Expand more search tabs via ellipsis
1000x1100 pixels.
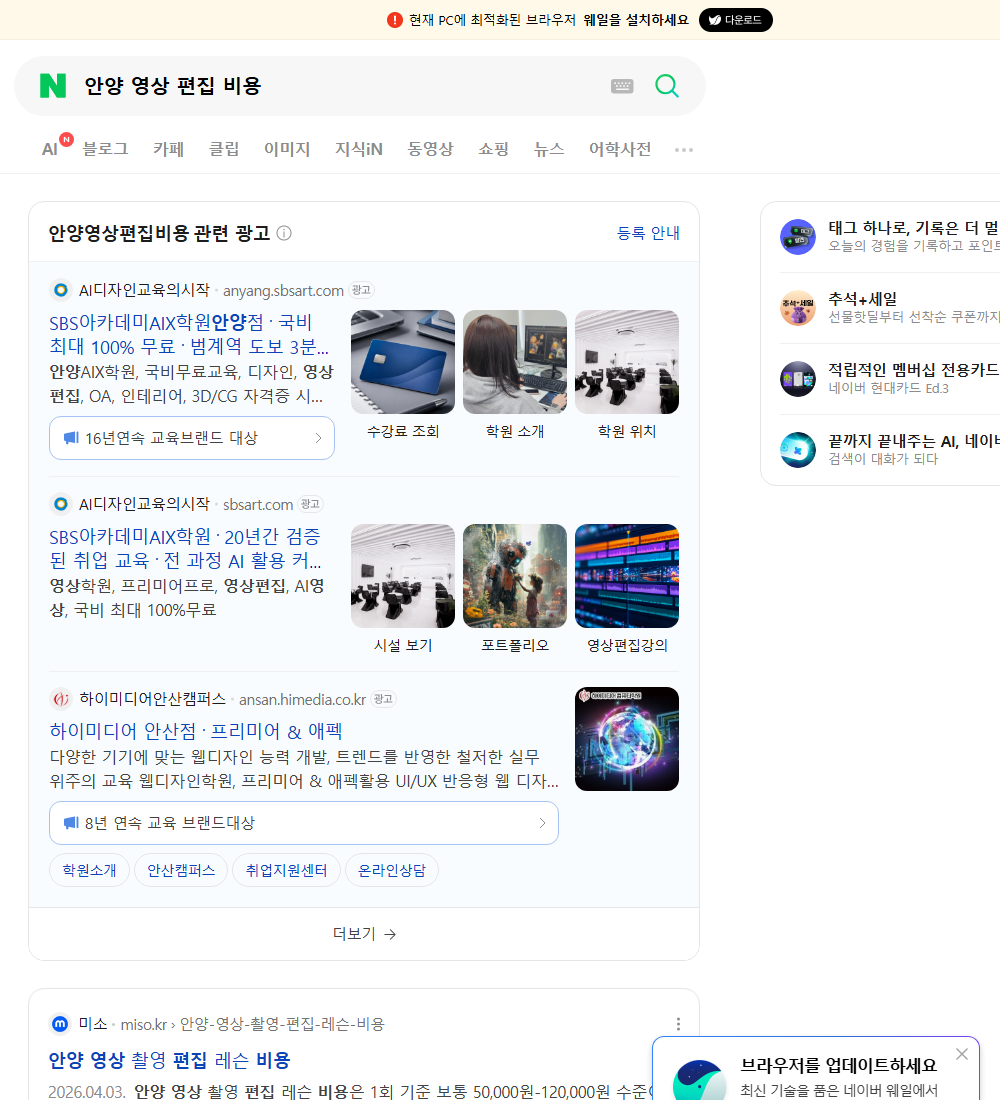click(684, 149)
